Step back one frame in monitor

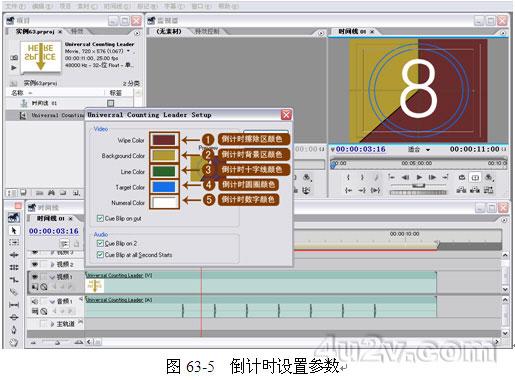click(405, 177)
